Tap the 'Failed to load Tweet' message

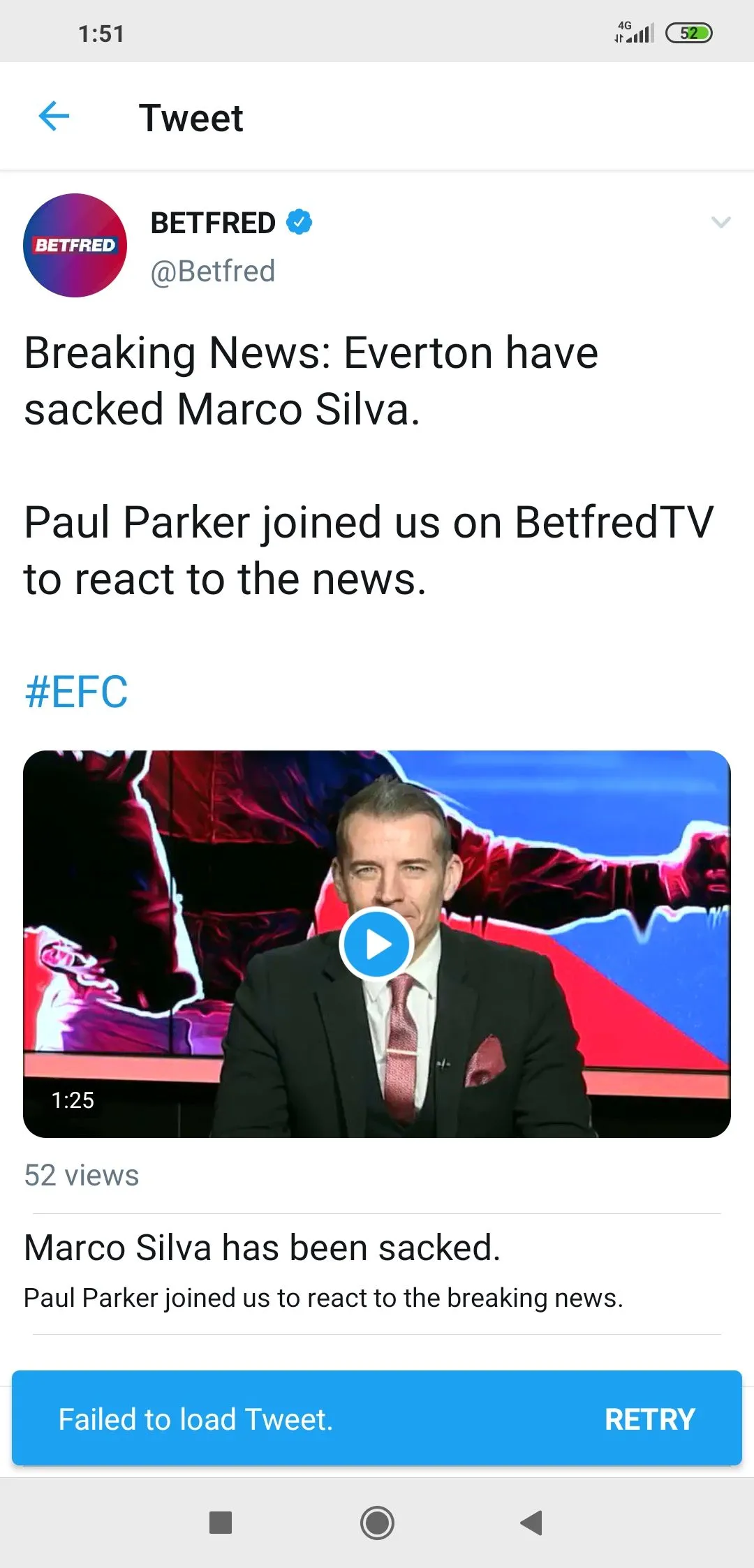[195, 1419]
